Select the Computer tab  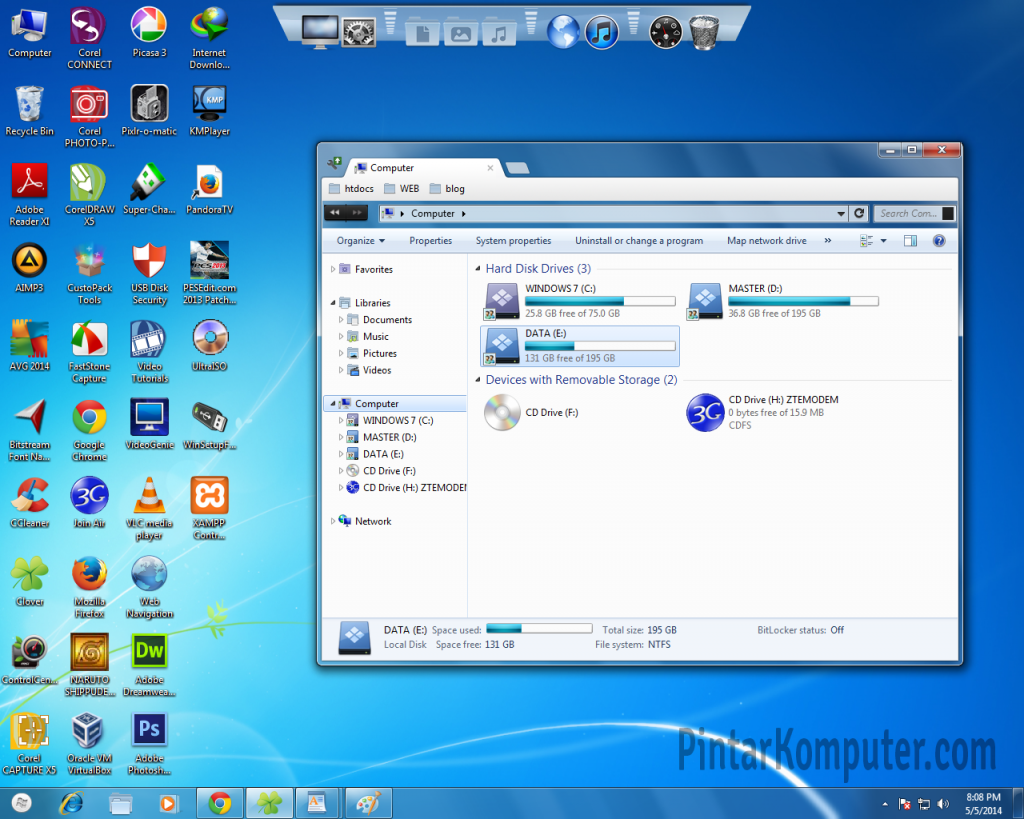tap(423, 168)
